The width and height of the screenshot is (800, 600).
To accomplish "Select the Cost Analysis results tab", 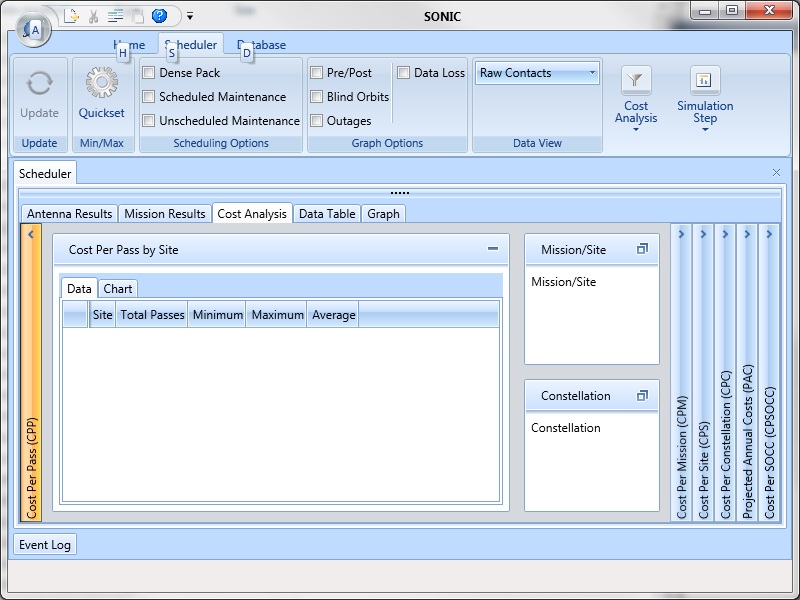I will click(x=252, y=214).
